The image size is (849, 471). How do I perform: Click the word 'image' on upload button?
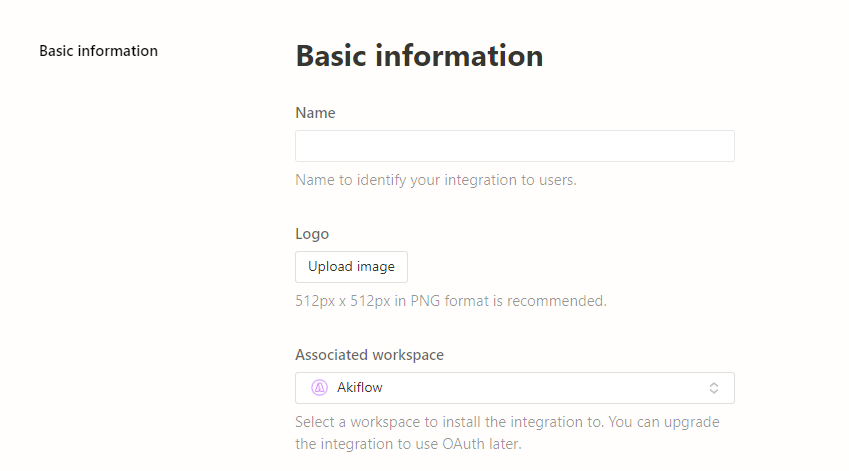375,267
